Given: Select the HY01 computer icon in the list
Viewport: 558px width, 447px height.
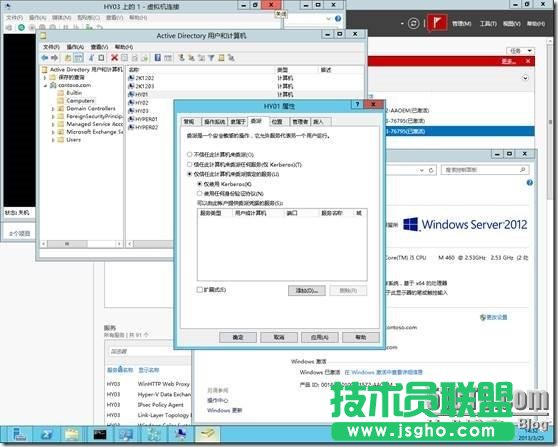Looking at the screenshot, I should [131, 94].
